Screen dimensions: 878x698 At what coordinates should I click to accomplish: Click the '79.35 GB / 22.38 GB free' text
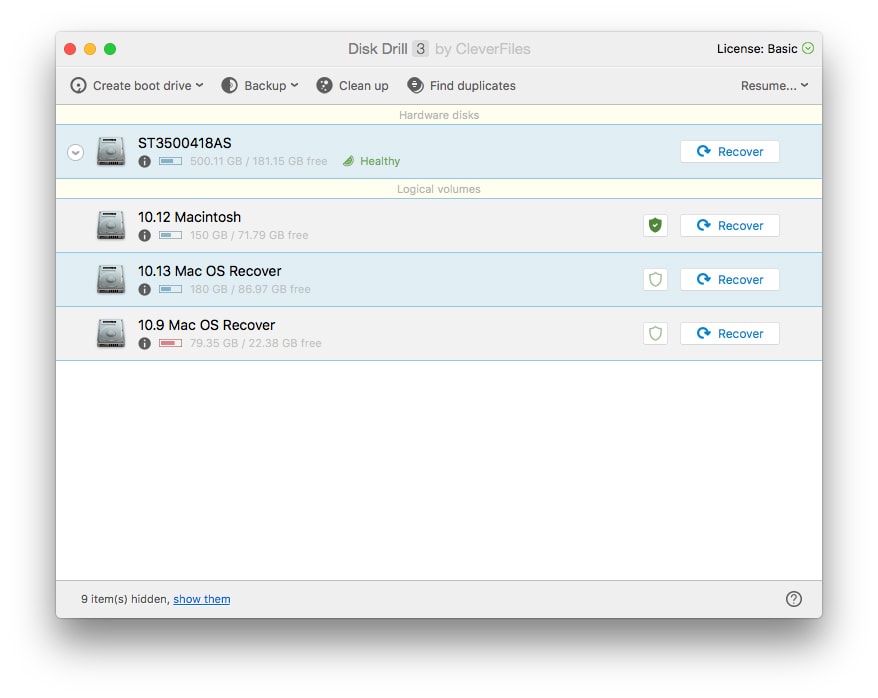[255, 343]
